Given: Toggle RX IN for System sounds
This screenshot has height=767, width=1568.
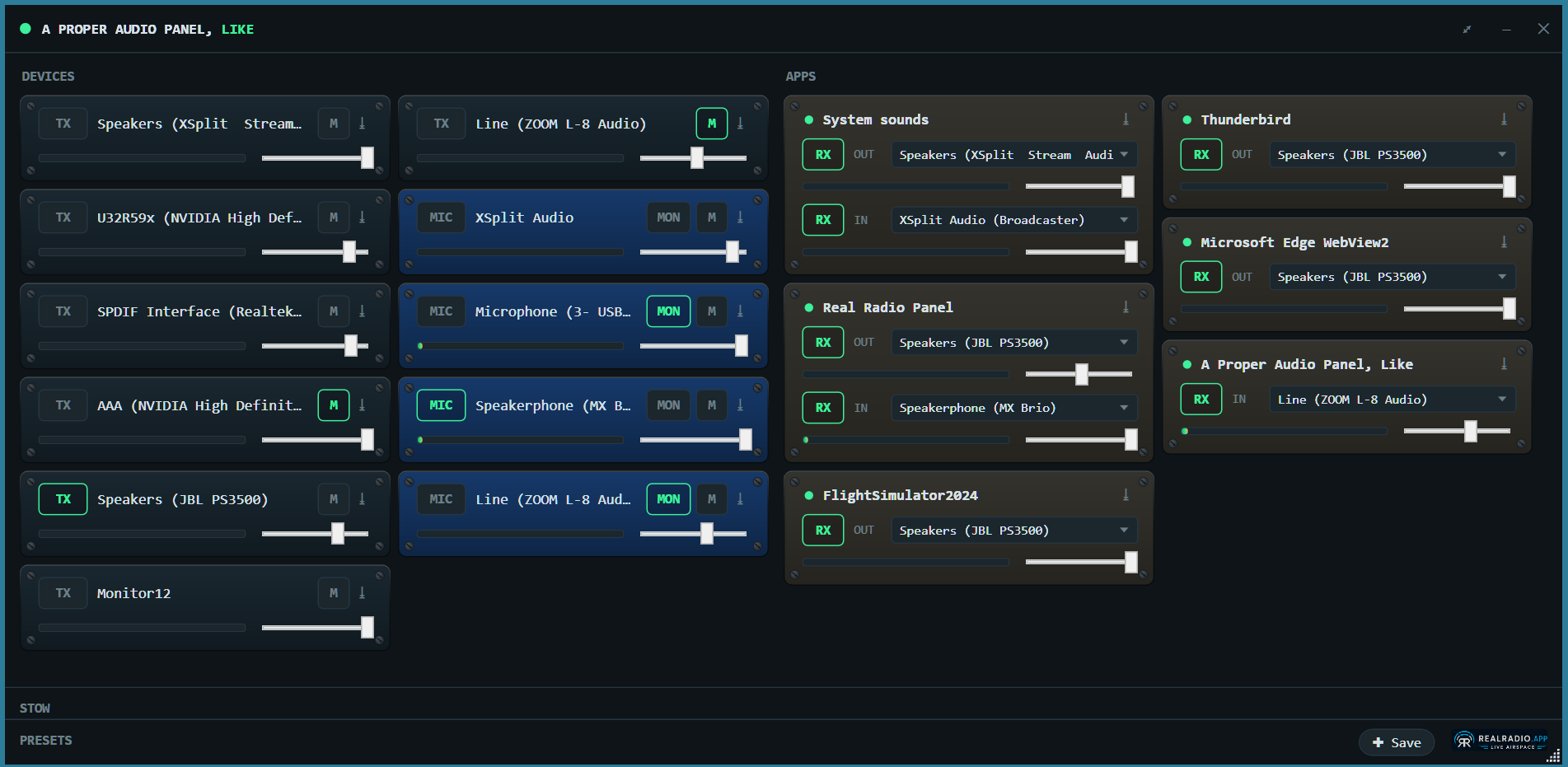Looking at the screenshot, I should tap(823, 220).
